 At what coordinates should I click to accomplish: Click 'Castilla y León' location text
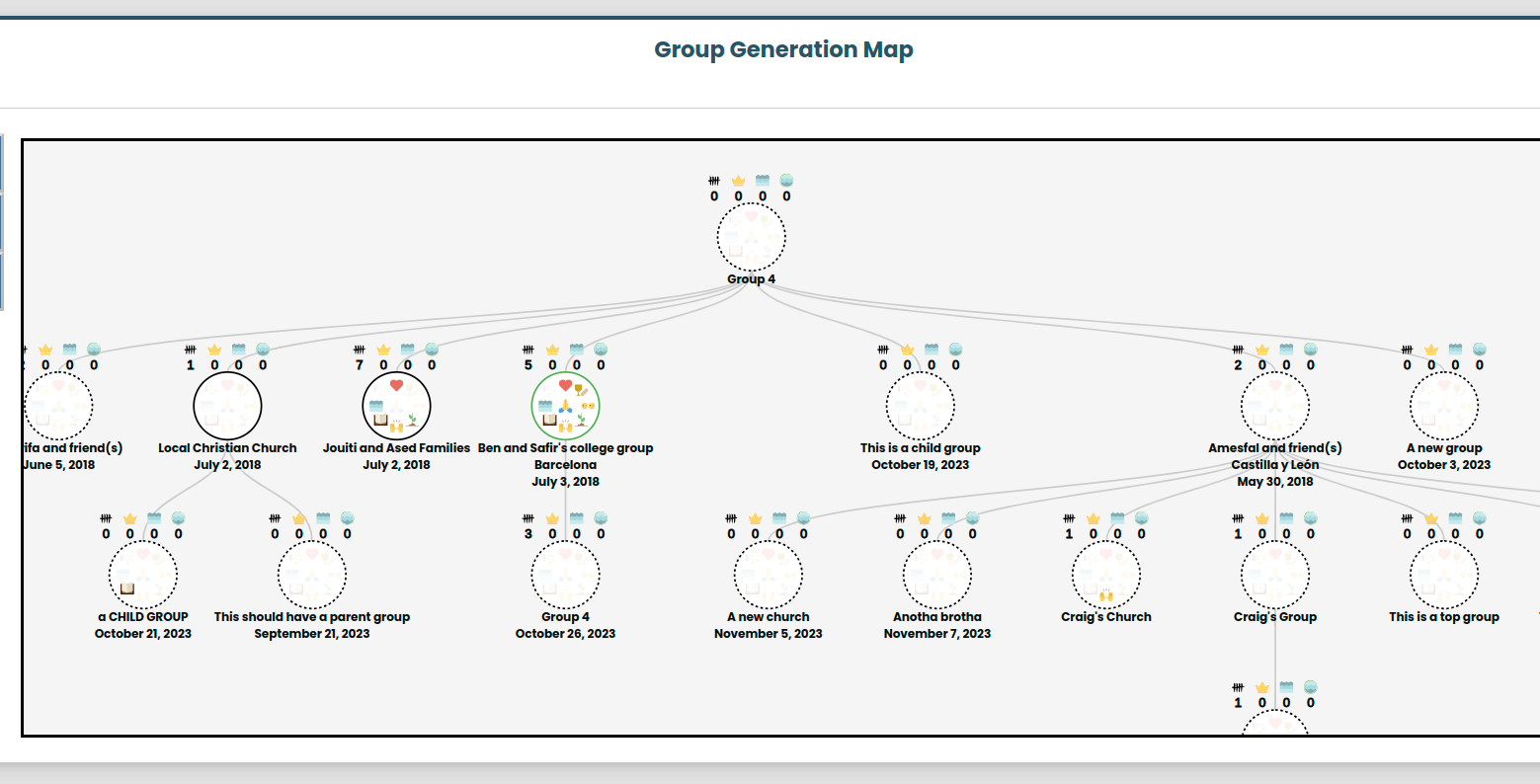click(x=1274, y=465)
